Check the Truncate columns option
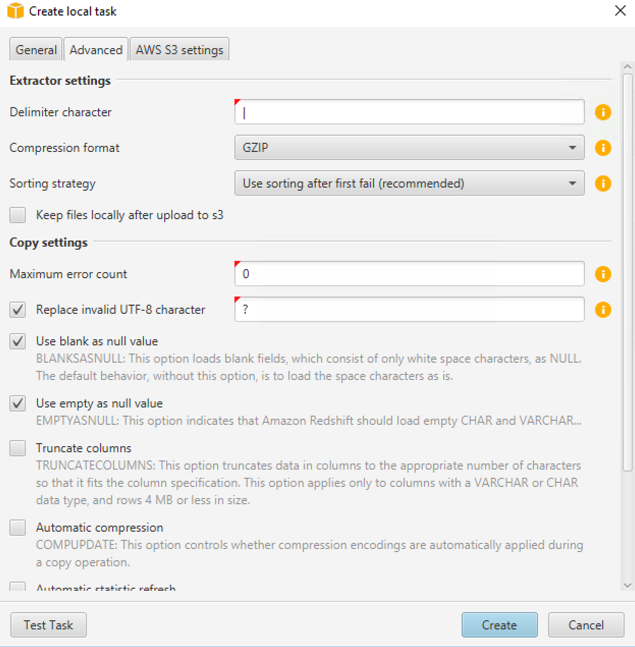This screenshot has height=647, width=635. point(18,448)
